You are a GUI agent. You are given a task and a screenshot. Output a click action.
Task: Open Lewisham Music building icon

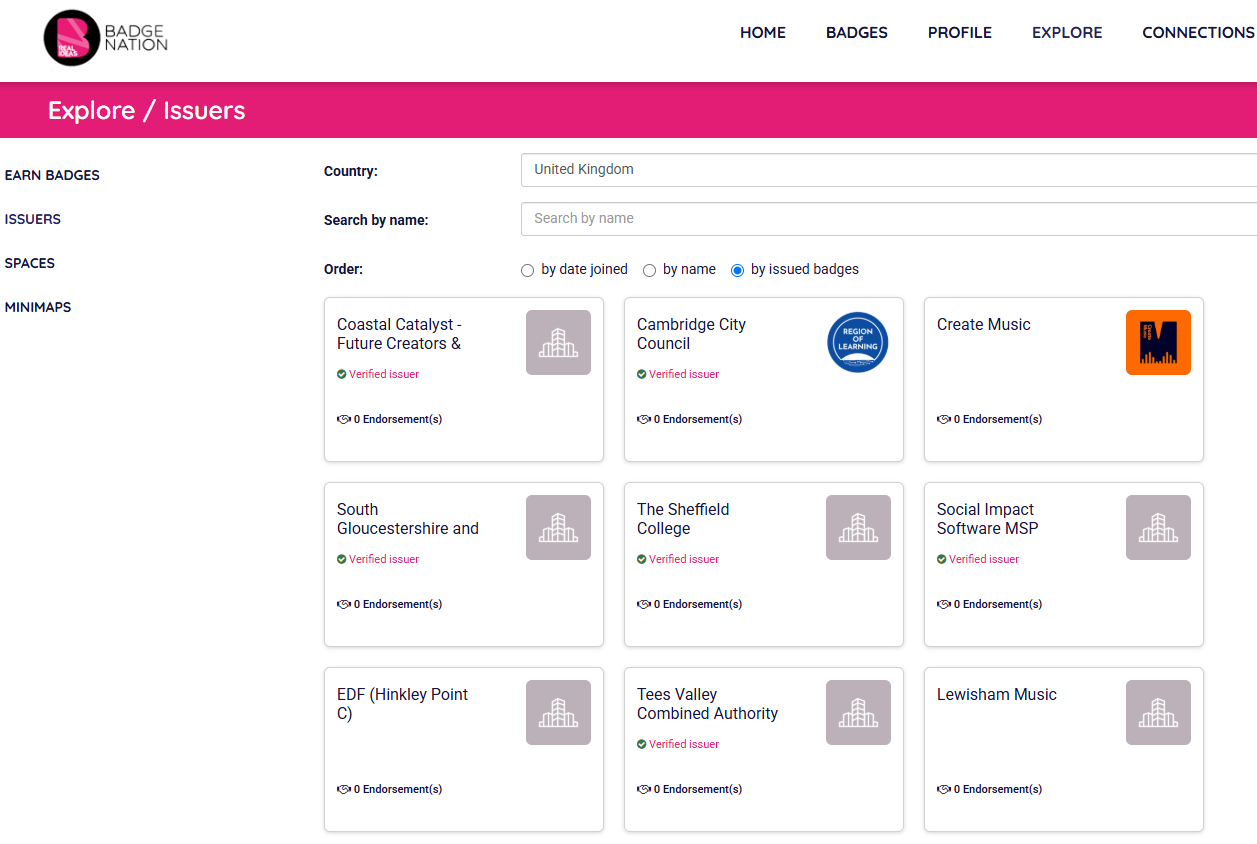click(1158, 712)
